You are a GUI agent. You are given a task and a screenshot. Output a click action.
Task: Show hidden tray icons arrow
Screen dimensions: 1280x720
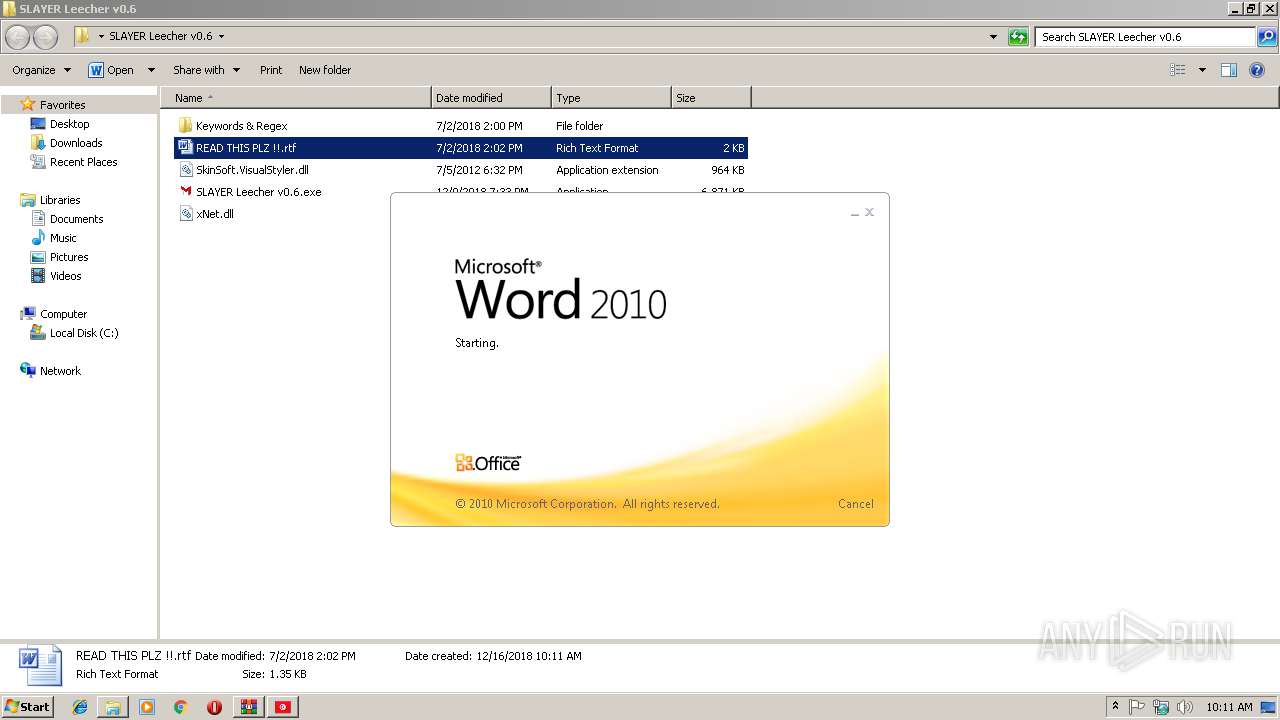pos(1115,707)
